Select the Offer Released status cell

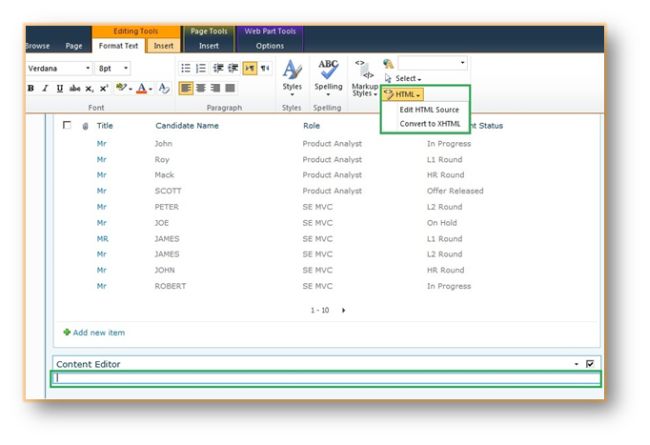point(455,191)
